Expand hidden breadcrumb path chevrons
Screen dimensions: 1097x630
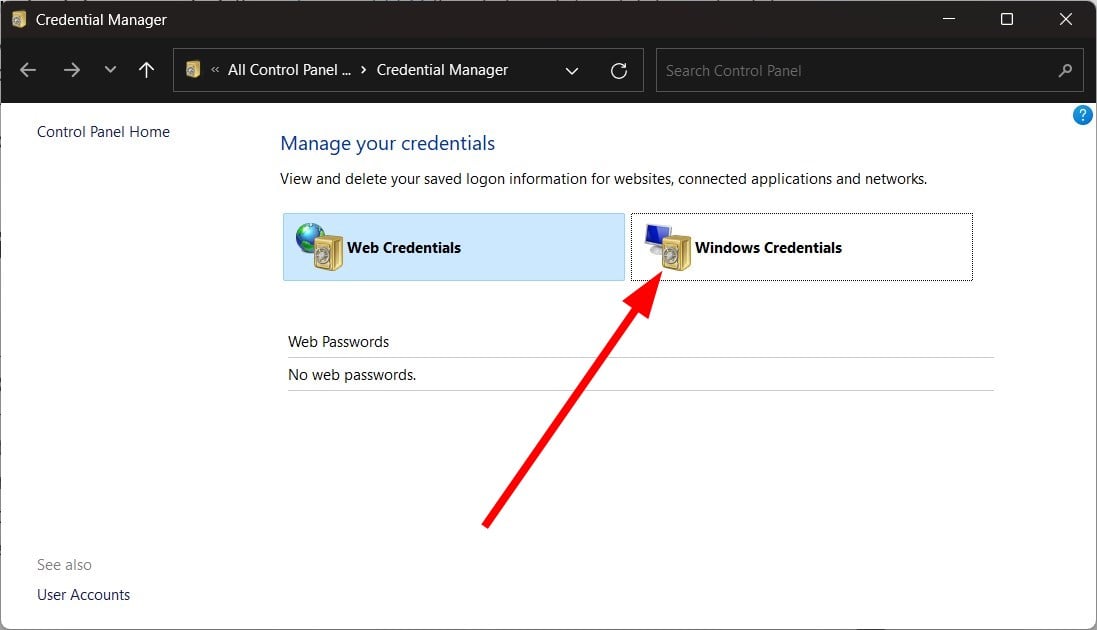pyautogui.click(x=215, y=70)
